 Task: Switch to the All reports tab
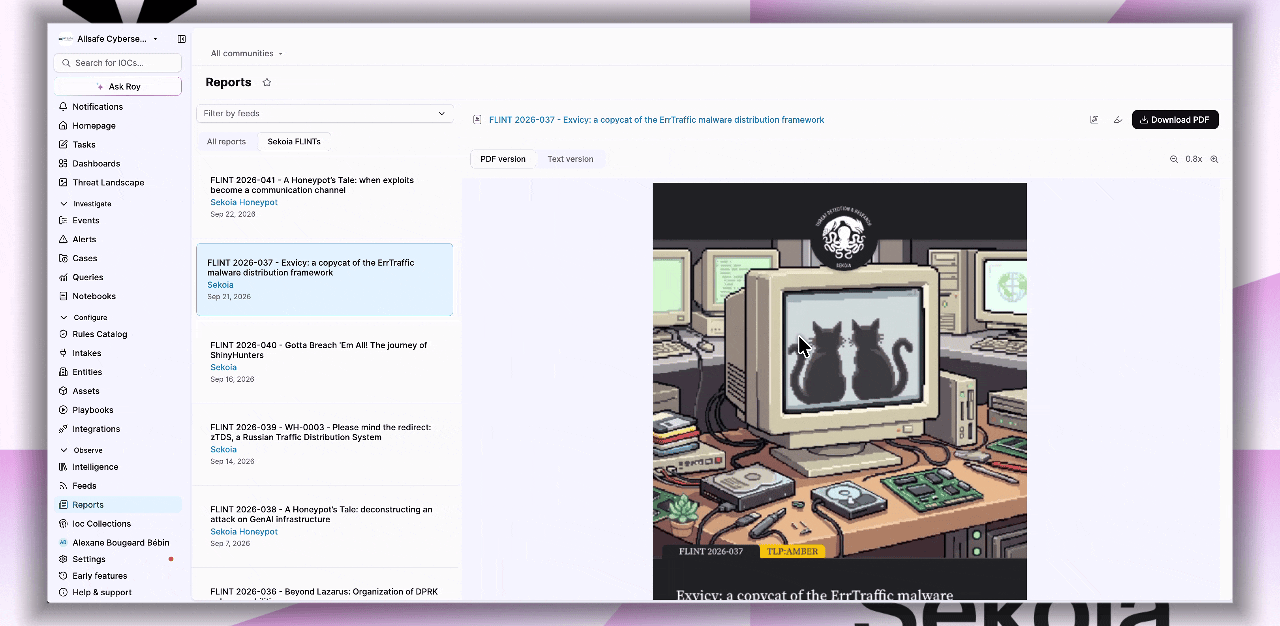point(226,142)
